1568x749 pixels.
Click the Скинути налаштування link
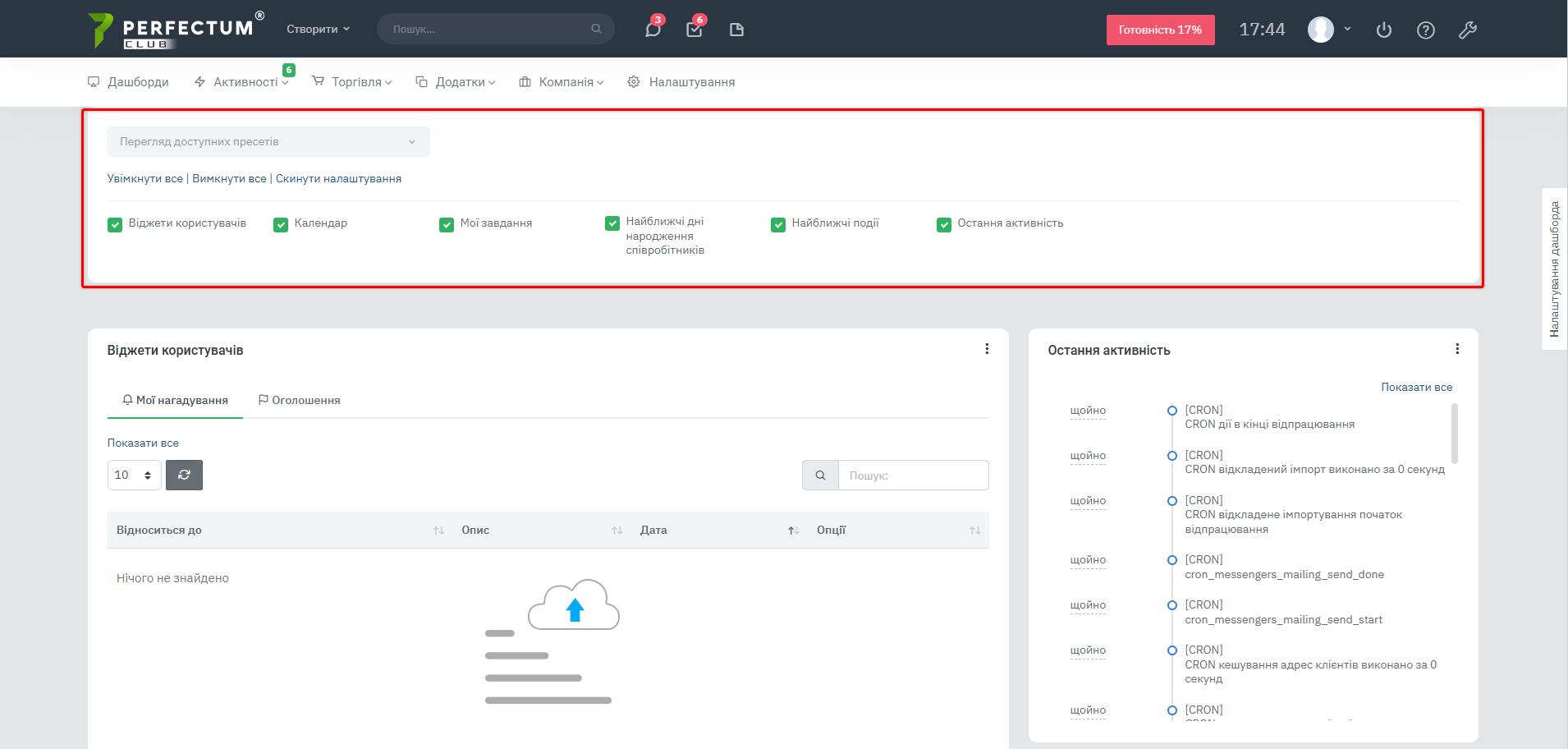point(338,178)
